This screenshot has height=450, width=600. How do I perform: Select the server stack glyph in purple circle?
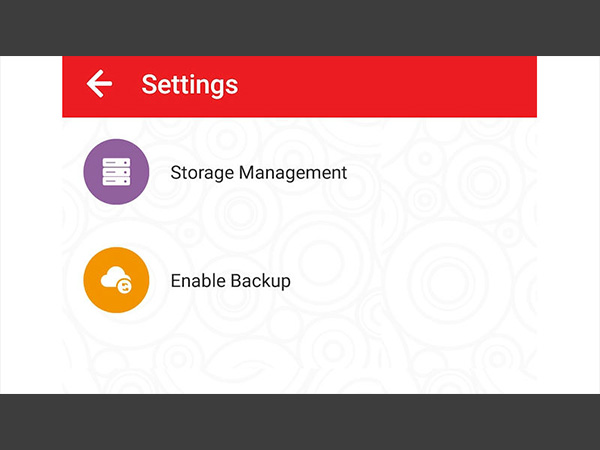pos(116,172)
